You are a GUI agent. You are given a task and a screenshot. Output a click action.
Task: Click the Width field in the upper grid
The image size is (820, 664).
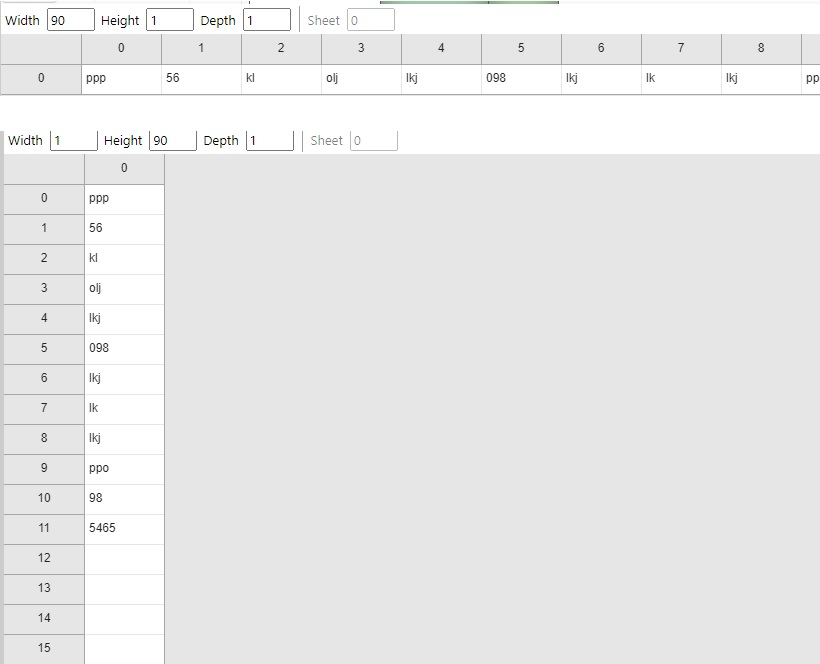coord(71,20)
